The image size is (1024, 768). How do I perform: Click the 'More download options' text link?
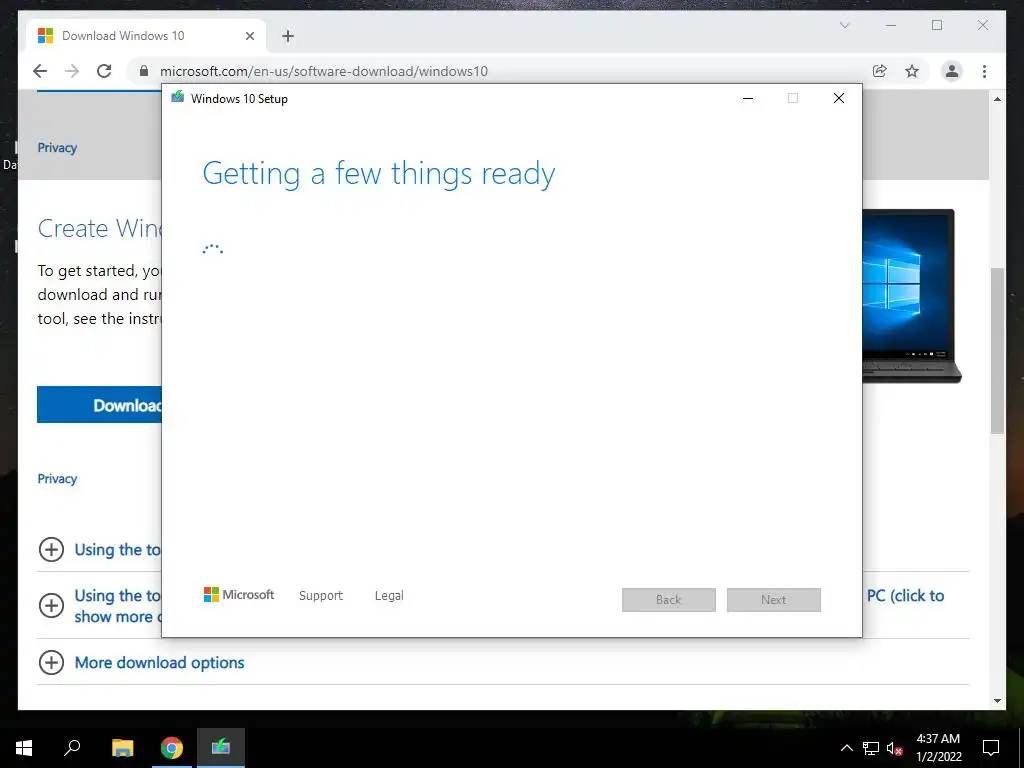159,662
